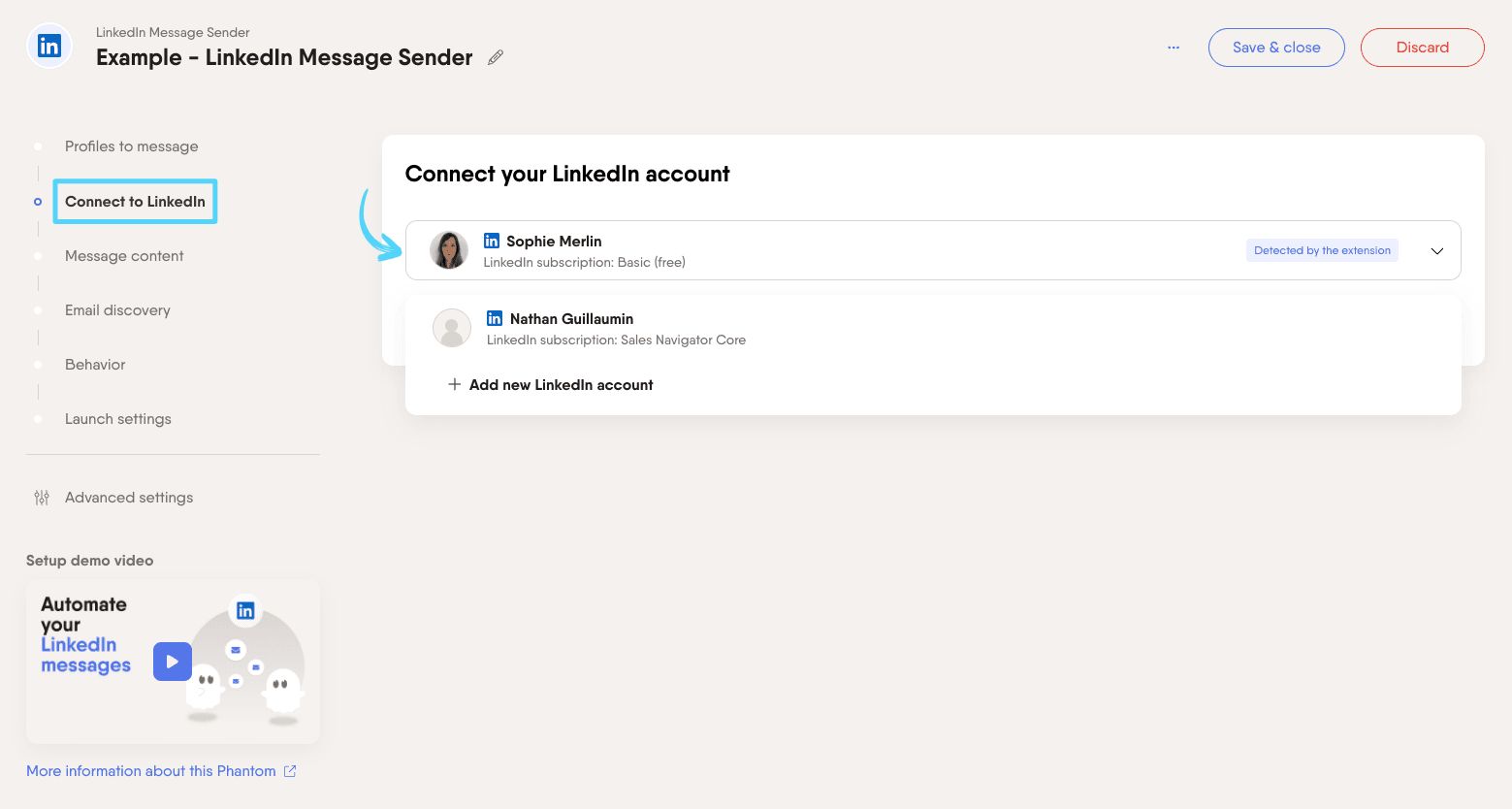
Task: Go to Profiles to message step
Action: 131,146
